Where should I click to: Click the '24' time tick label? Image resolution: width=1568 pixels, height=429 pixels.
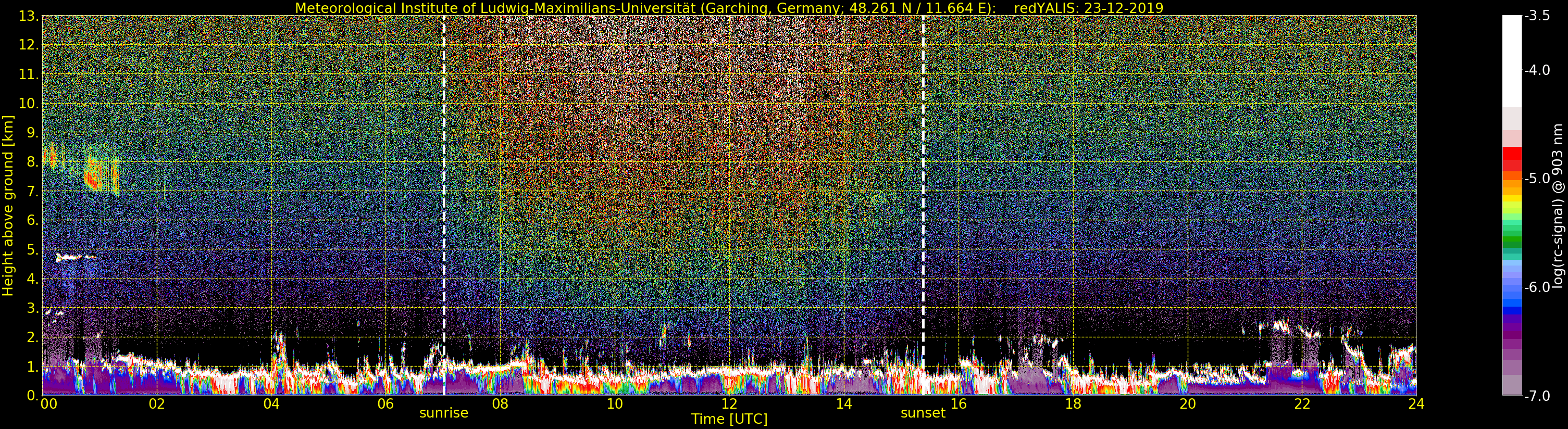coord(1416,404)
